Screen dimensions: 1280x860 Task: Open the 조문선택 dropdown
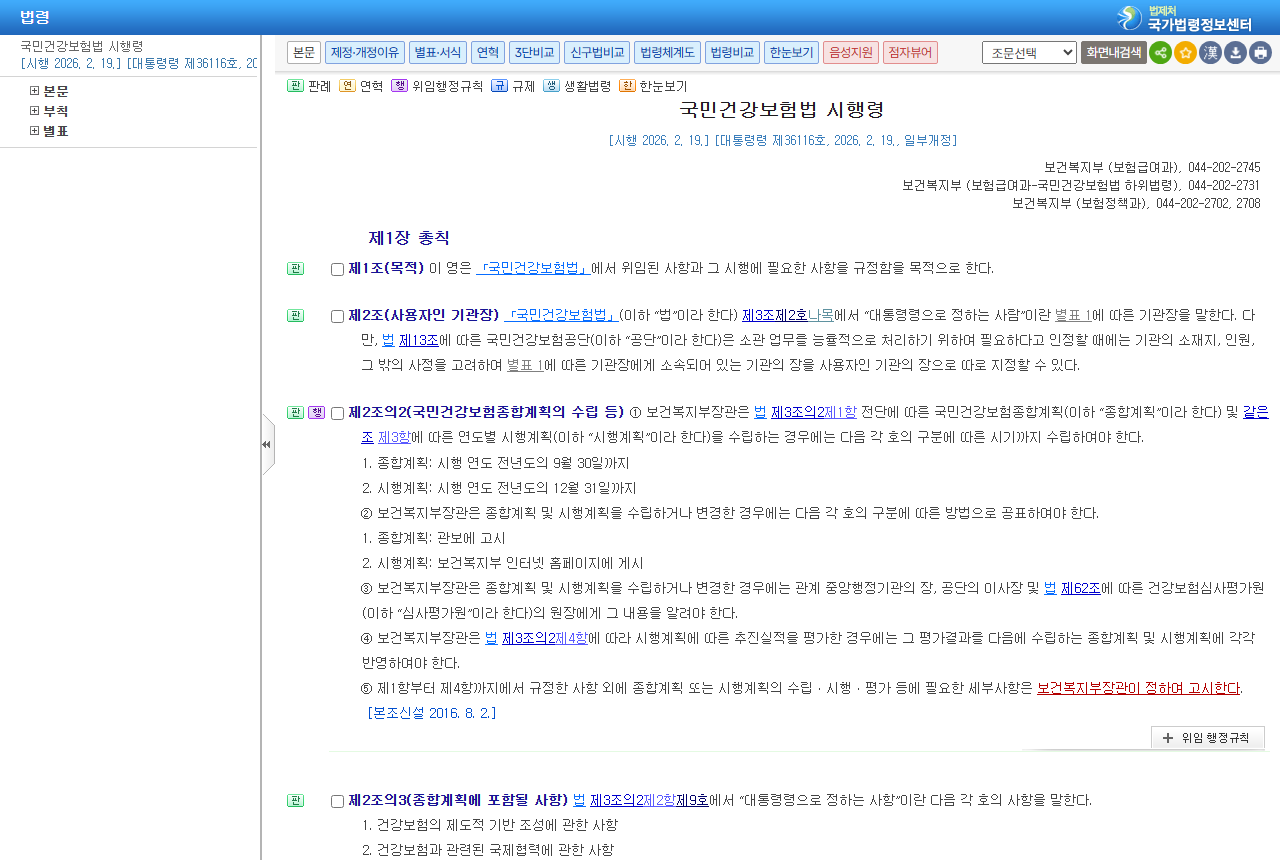[1029, 53]
